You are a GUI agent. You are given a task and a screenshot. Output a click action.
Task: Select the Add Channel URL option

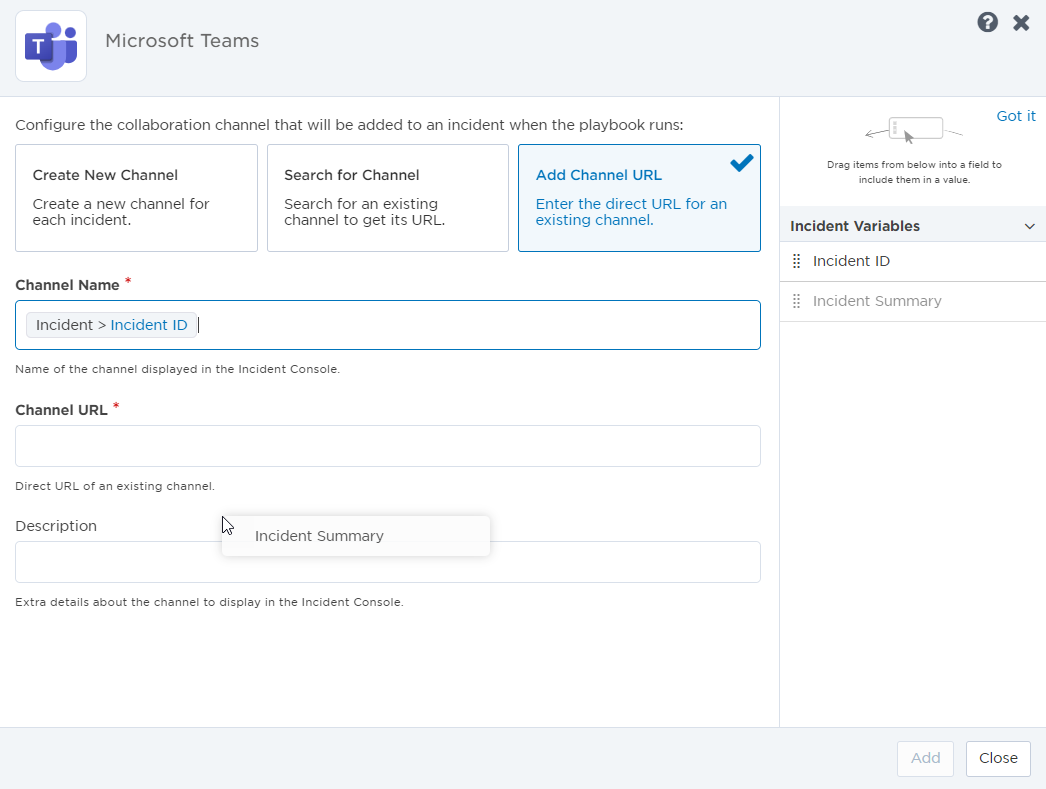click(x=639, y=198)
